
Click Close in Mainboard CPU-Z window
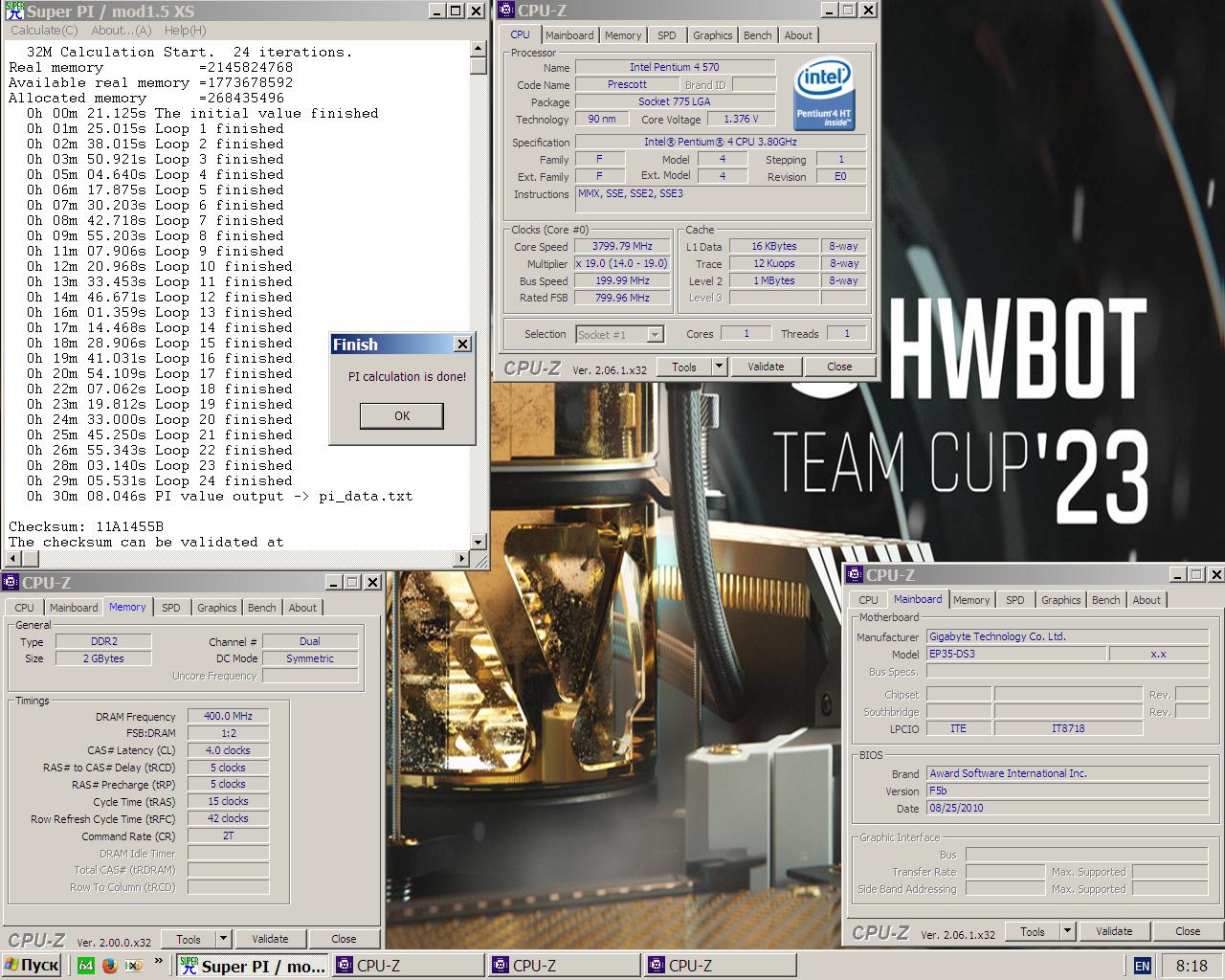tap(1188, 931)
